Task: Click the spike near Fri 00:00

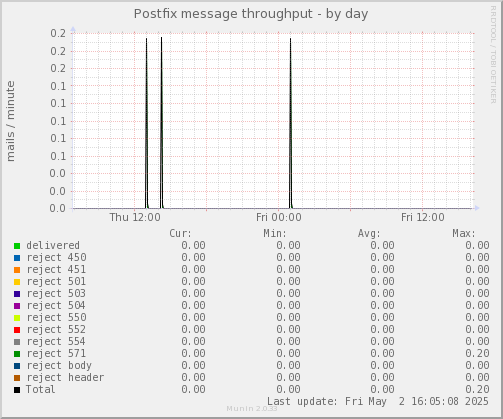Action: 290,123
